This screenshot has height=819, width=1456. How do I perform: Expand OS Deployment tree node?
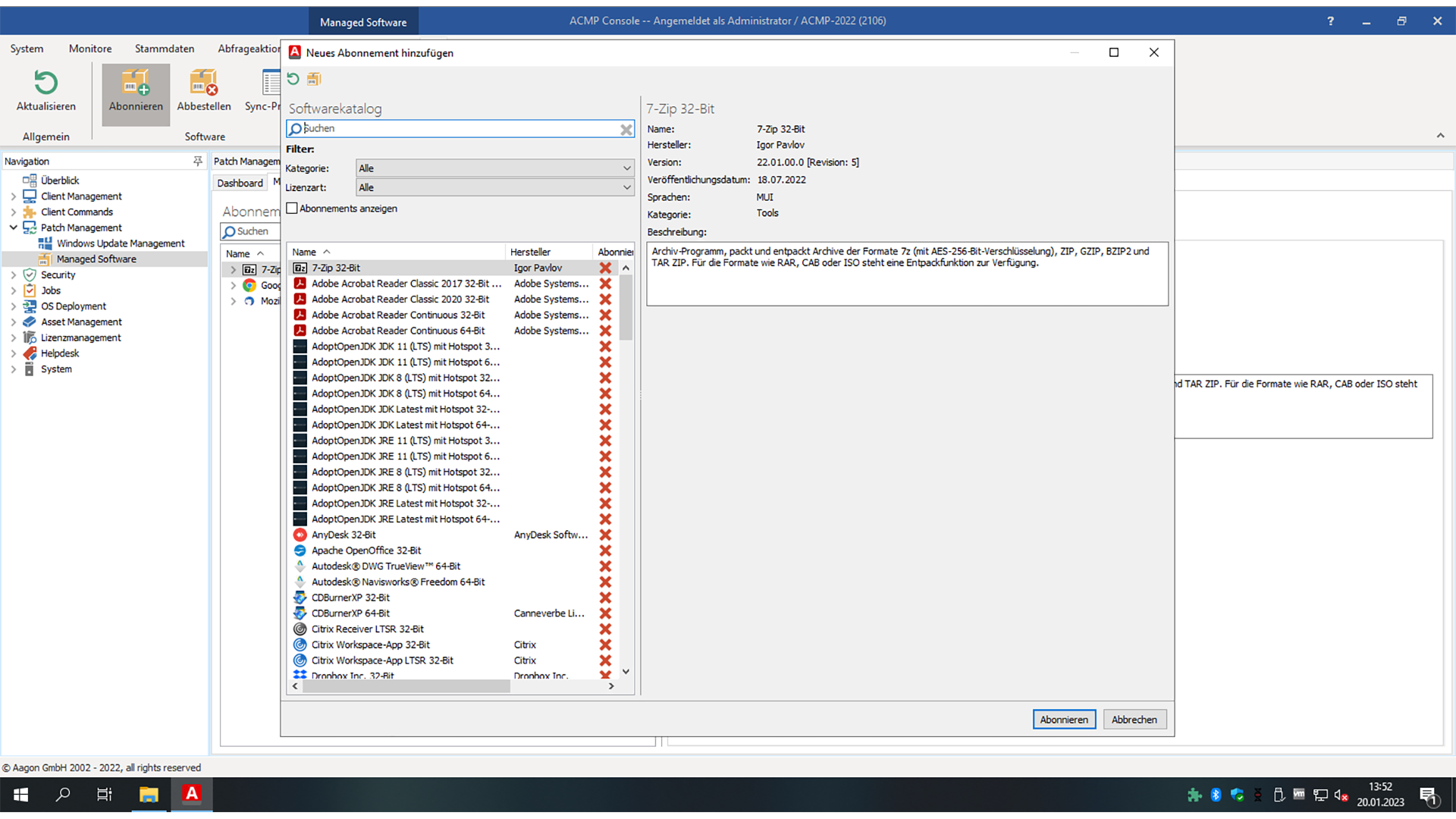pos(13,306)
